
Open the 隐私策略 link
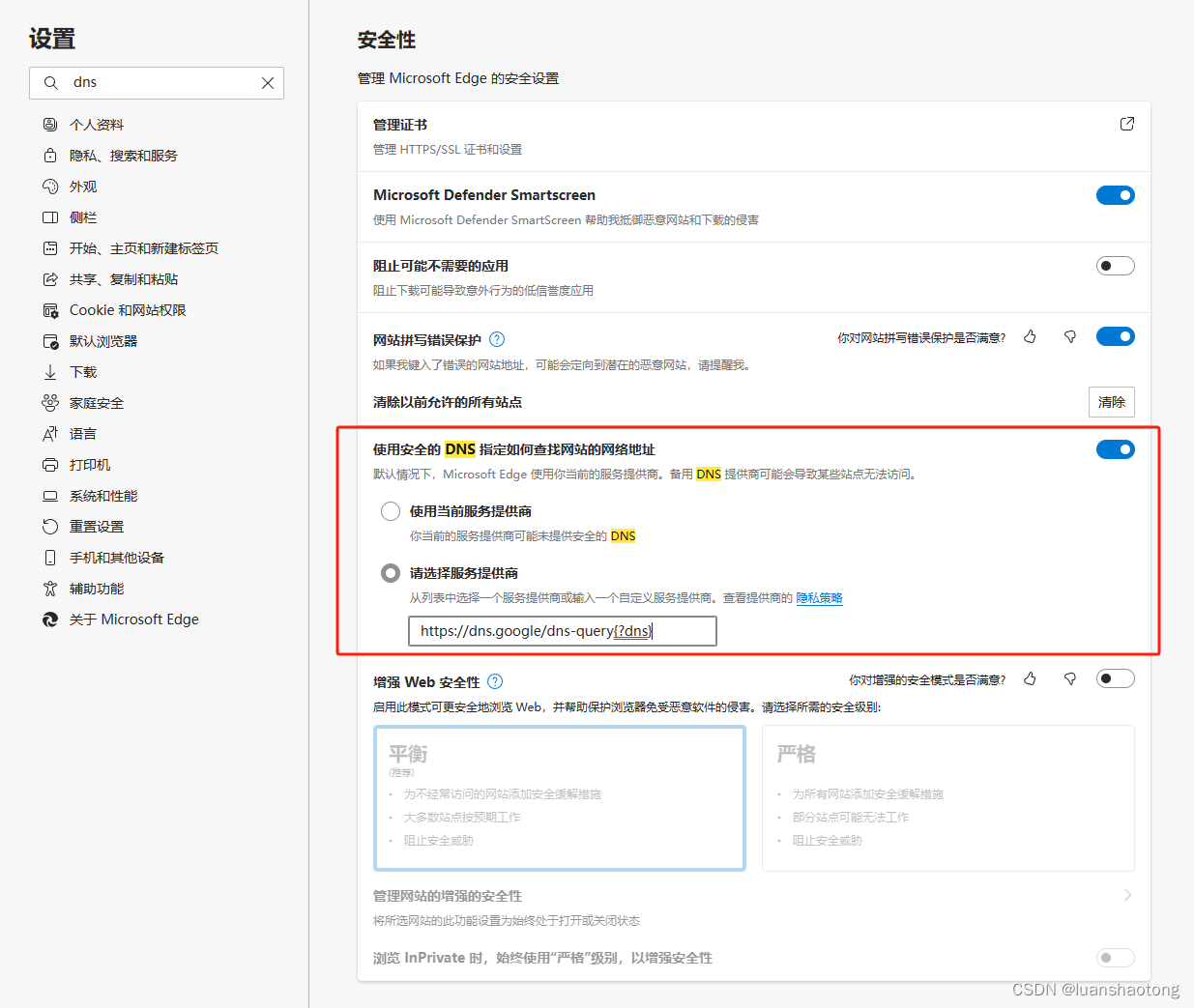(819, 598)
